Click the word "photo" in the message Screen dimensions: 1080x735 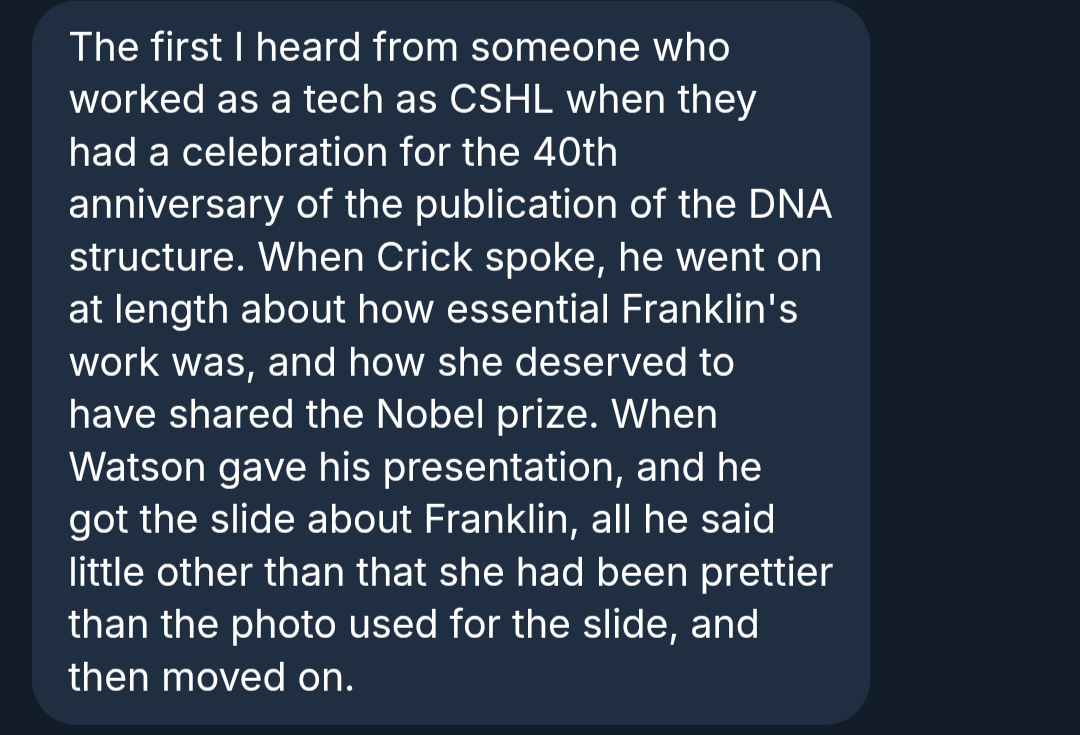pos(284,625)
